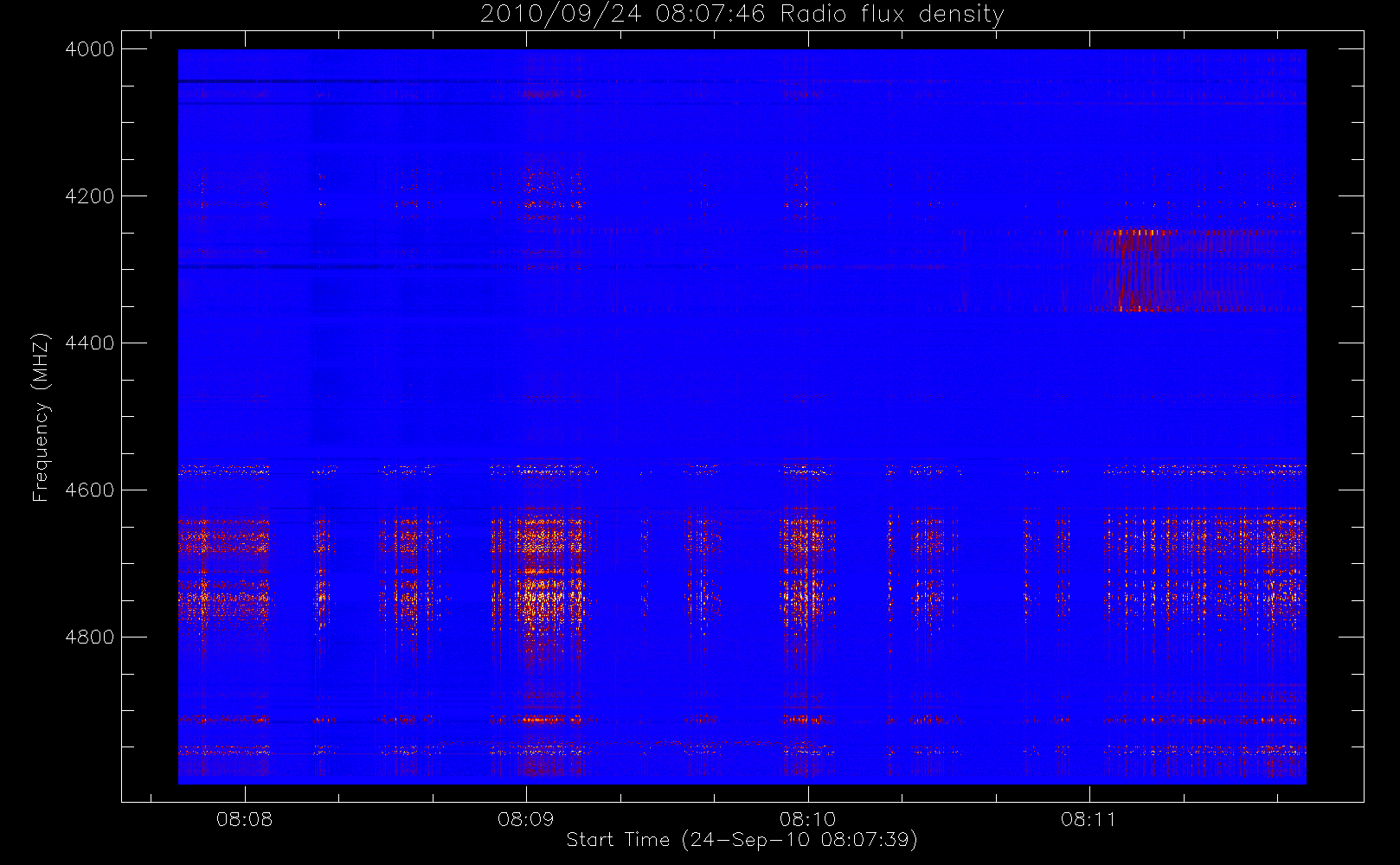Screen dimensions: 1400x865
Task: Click the 08:11 time axis label
Action: [1089, 819]
